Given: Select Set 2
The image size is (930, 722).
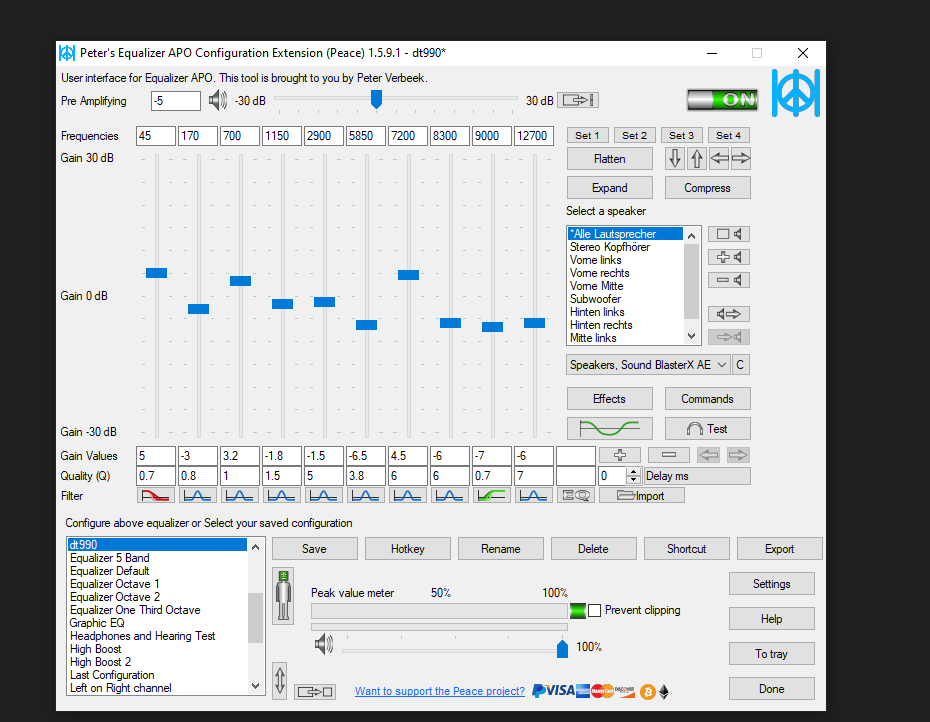Looking at the screenshot, I should [x=635, y=135].
